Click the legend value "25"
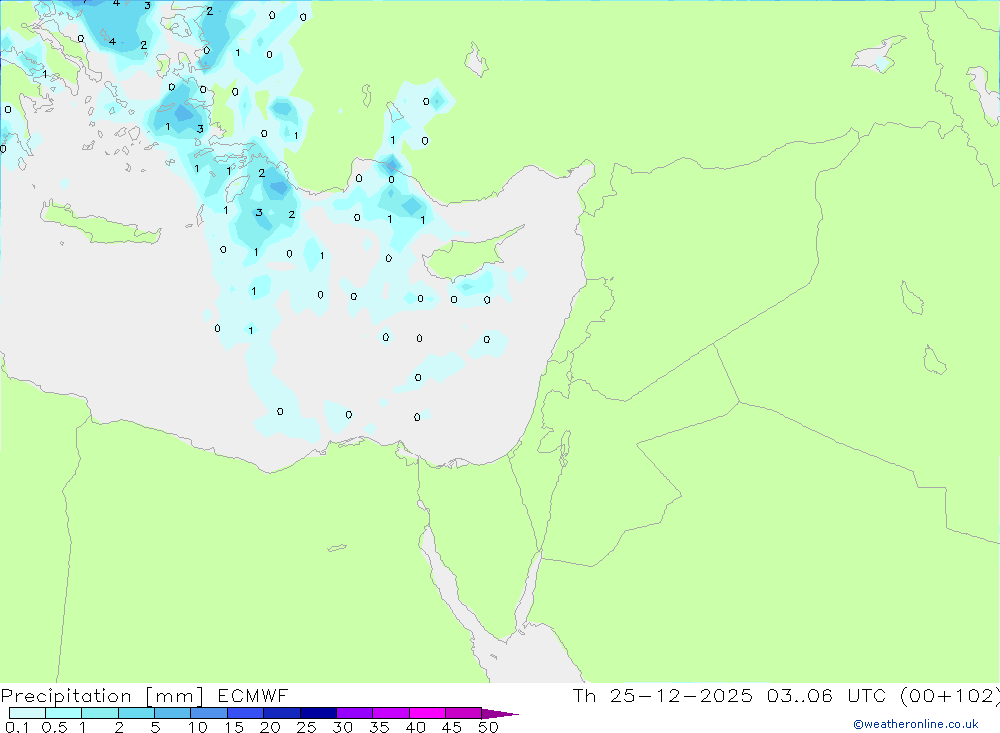The width and height of the screenshot is (1000, 733). (306, 727)
